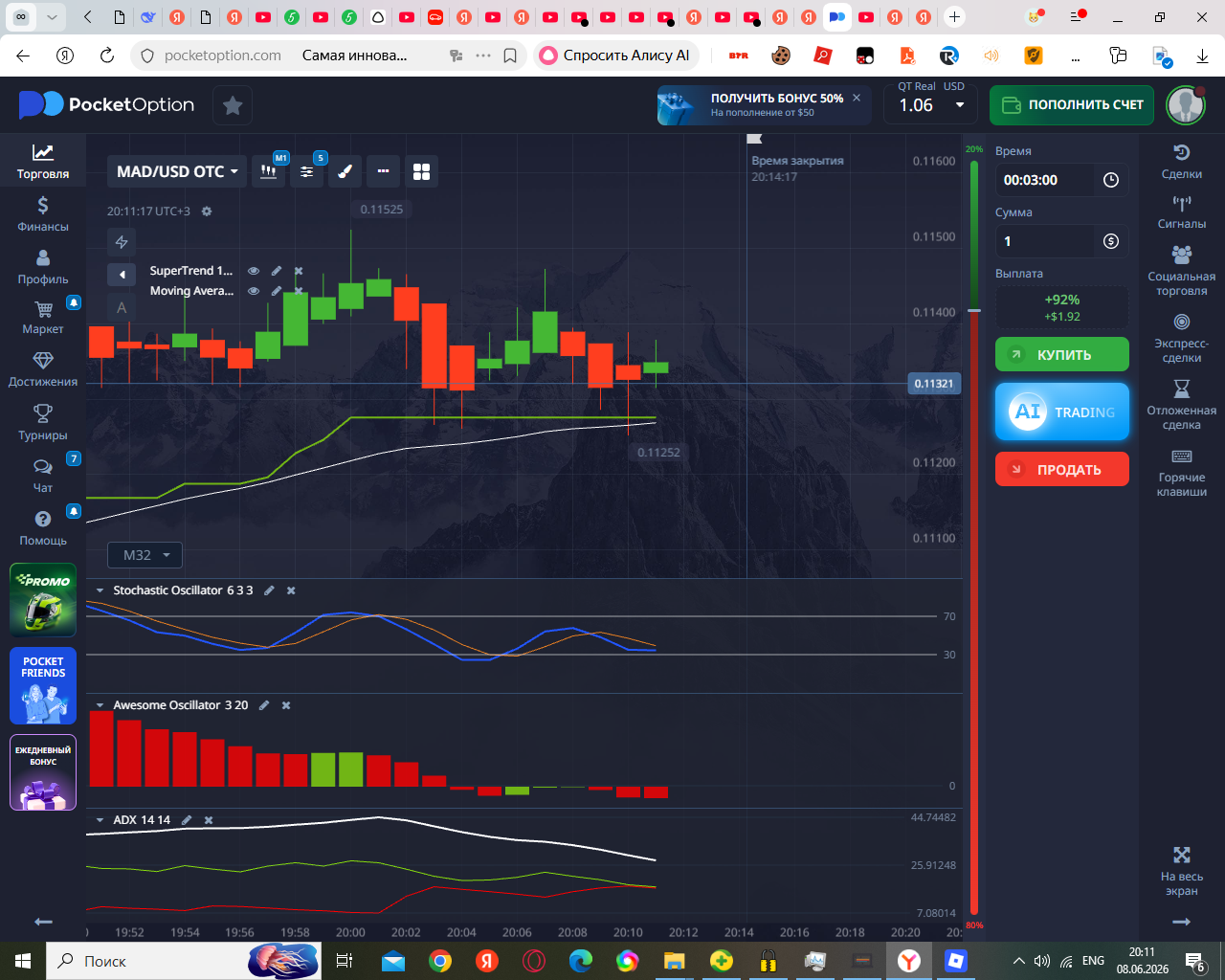The image size is (1225, 980).
Task: Click the Pocket Friends banner
Action: tap(43, 686)
